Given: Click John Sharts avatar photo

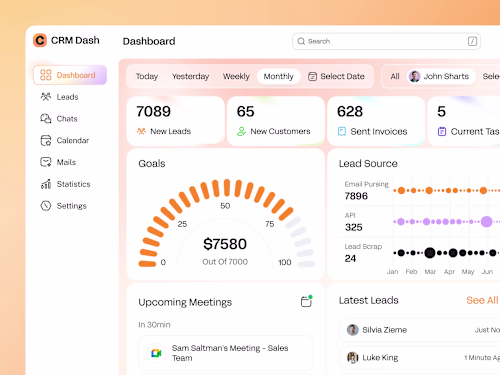Looking at the screenshot, I should coord(415,76).
